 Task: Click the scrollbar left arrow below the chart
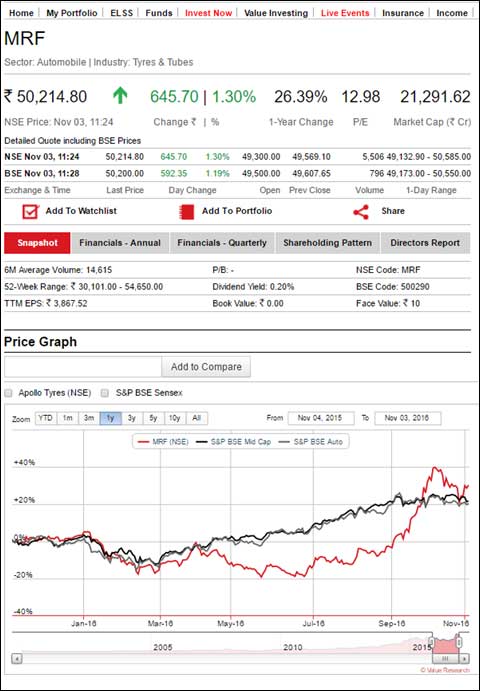point(17,658)
